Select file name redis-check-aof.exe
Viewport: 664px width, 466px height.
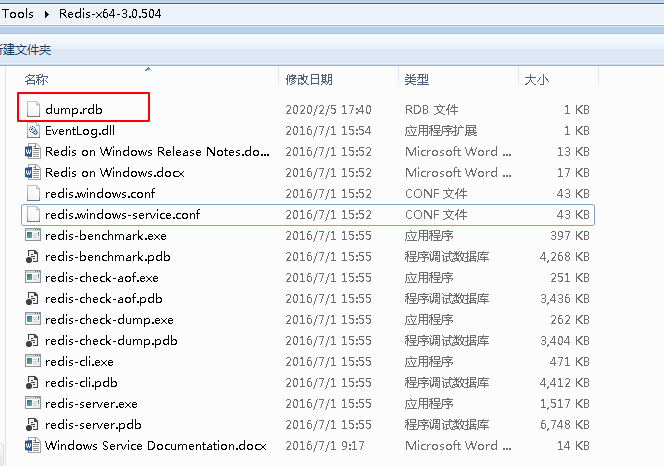102,277
